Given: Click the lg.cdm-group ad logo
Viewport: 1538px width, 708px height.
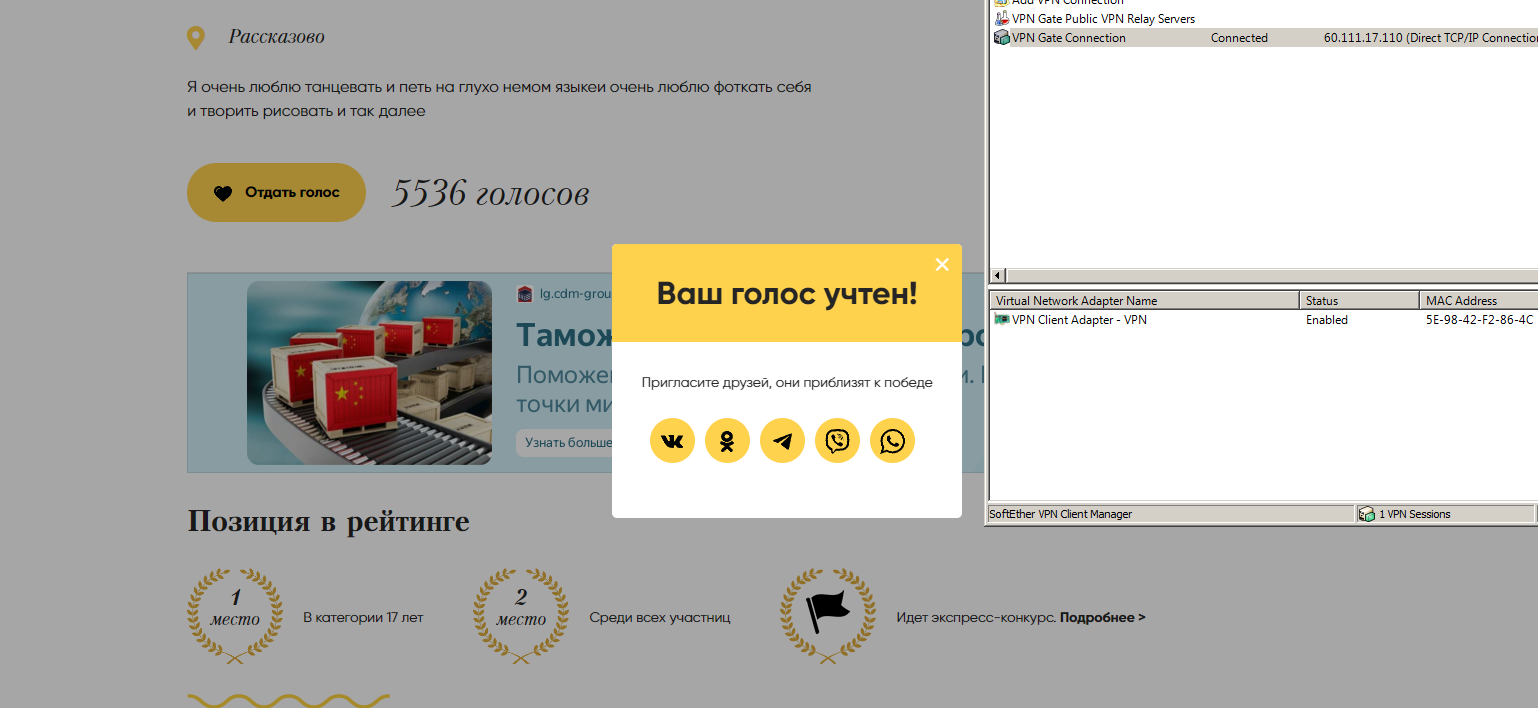Looking at the screenshot, I should [x=525, y=294].
